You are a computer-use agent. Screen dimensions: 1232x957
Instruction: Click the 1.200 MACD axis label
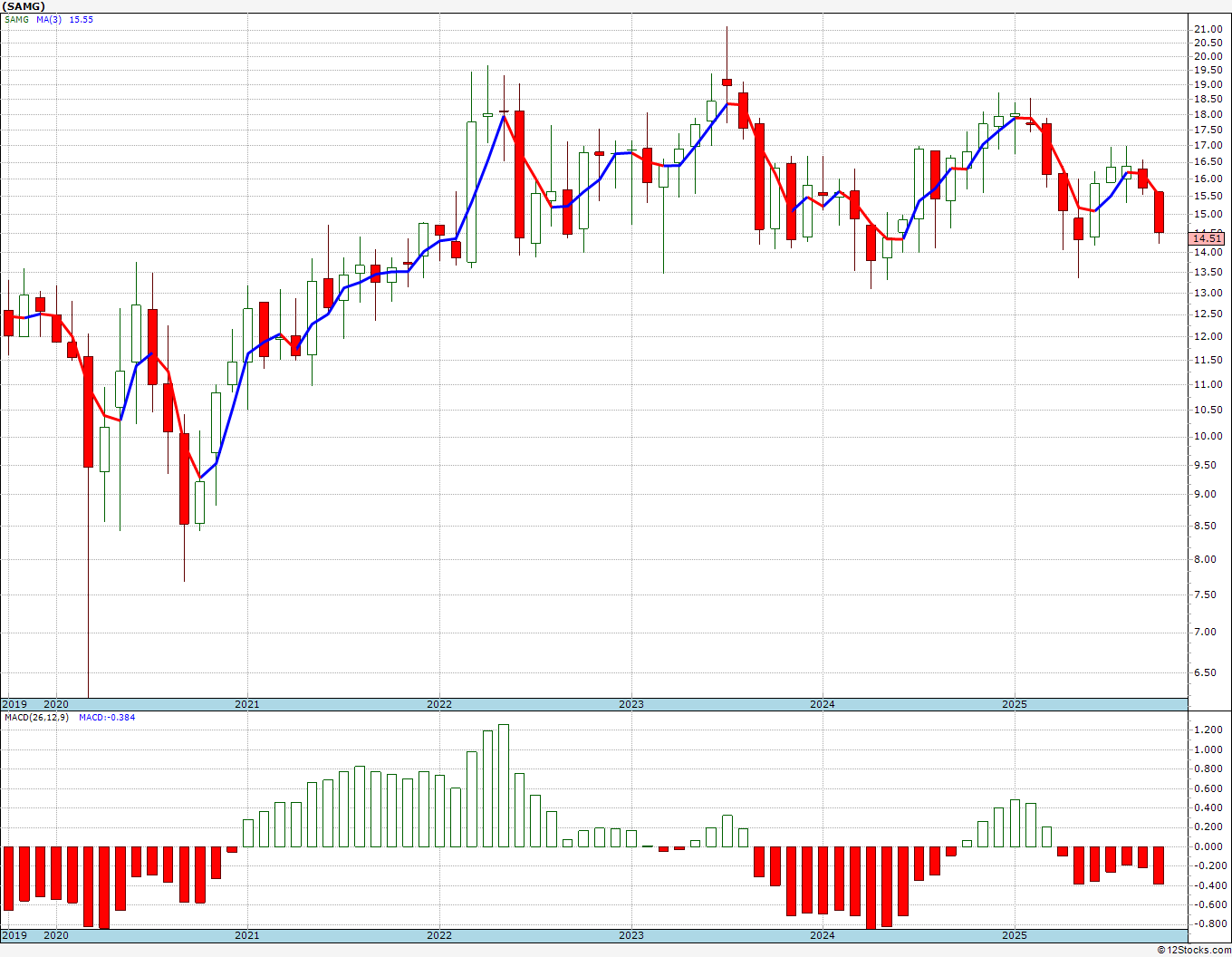(x=1210, y=730)
